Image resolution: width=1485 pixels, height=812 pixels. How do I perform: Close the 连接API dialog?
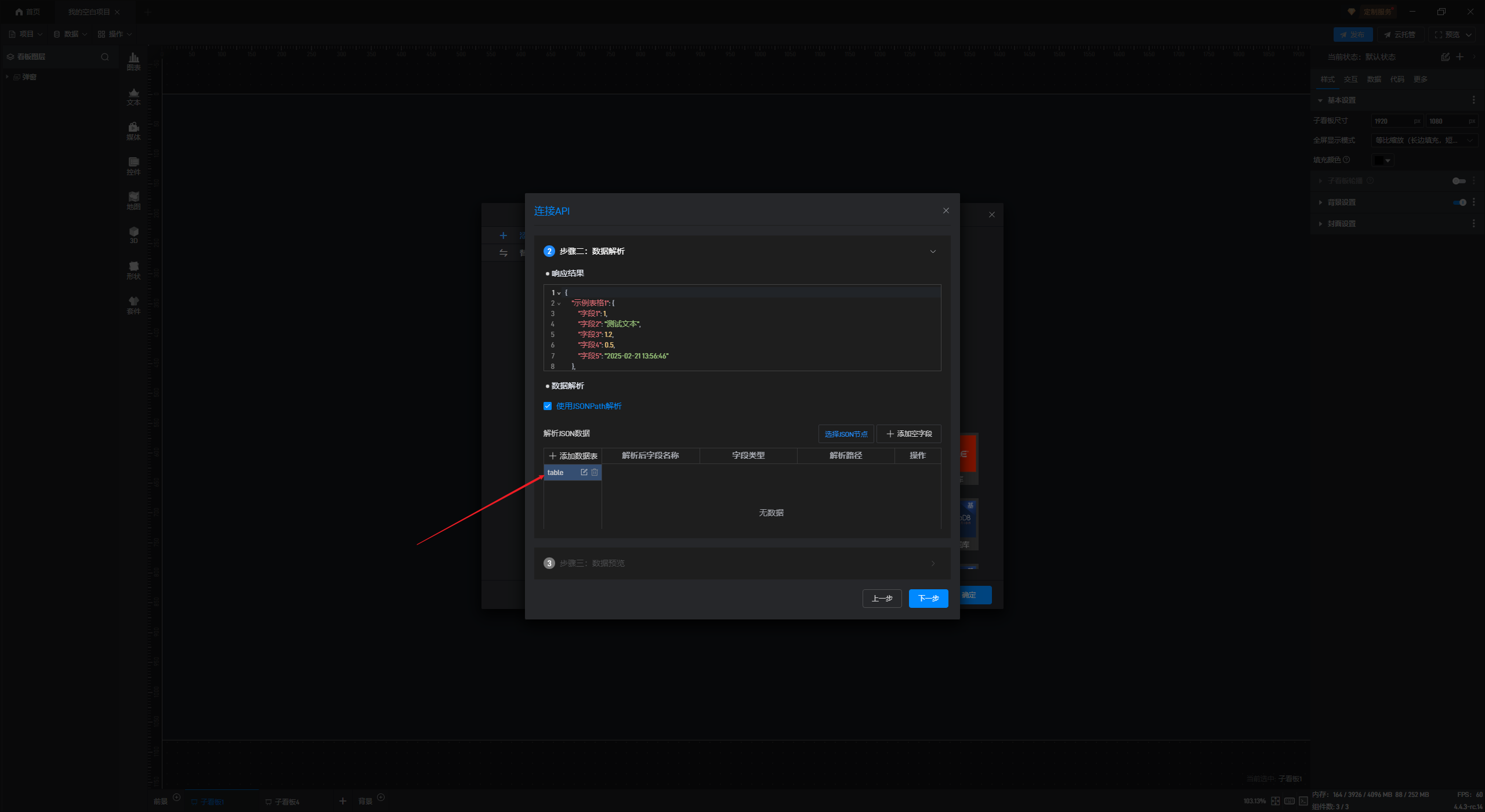(946, 211)
